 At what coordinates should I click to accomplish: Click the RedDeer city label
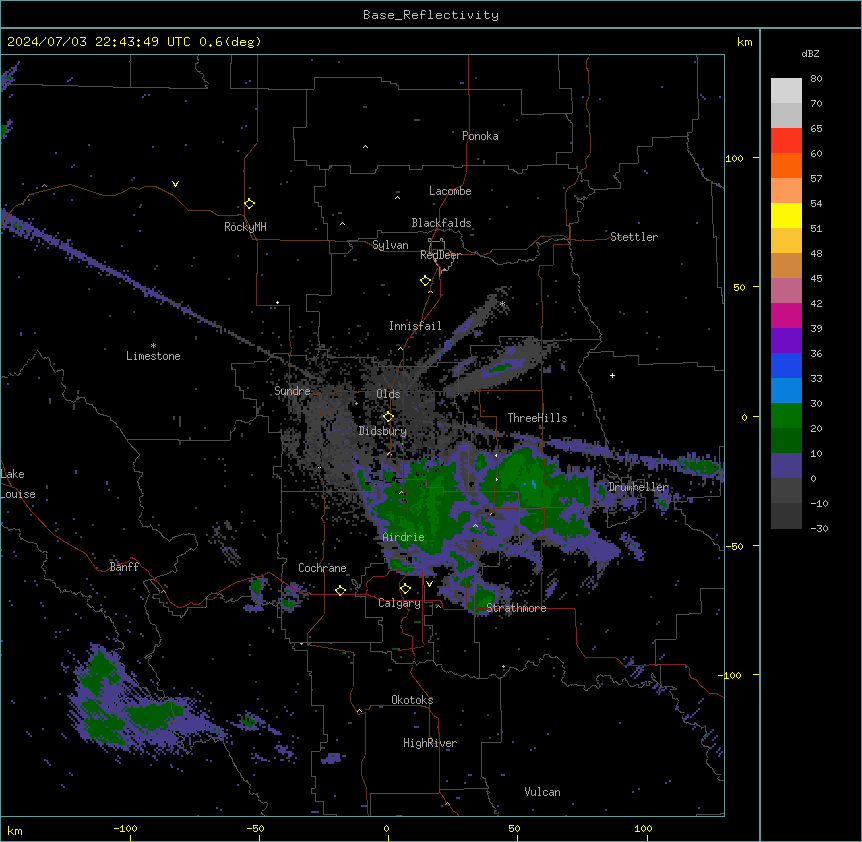440,255
